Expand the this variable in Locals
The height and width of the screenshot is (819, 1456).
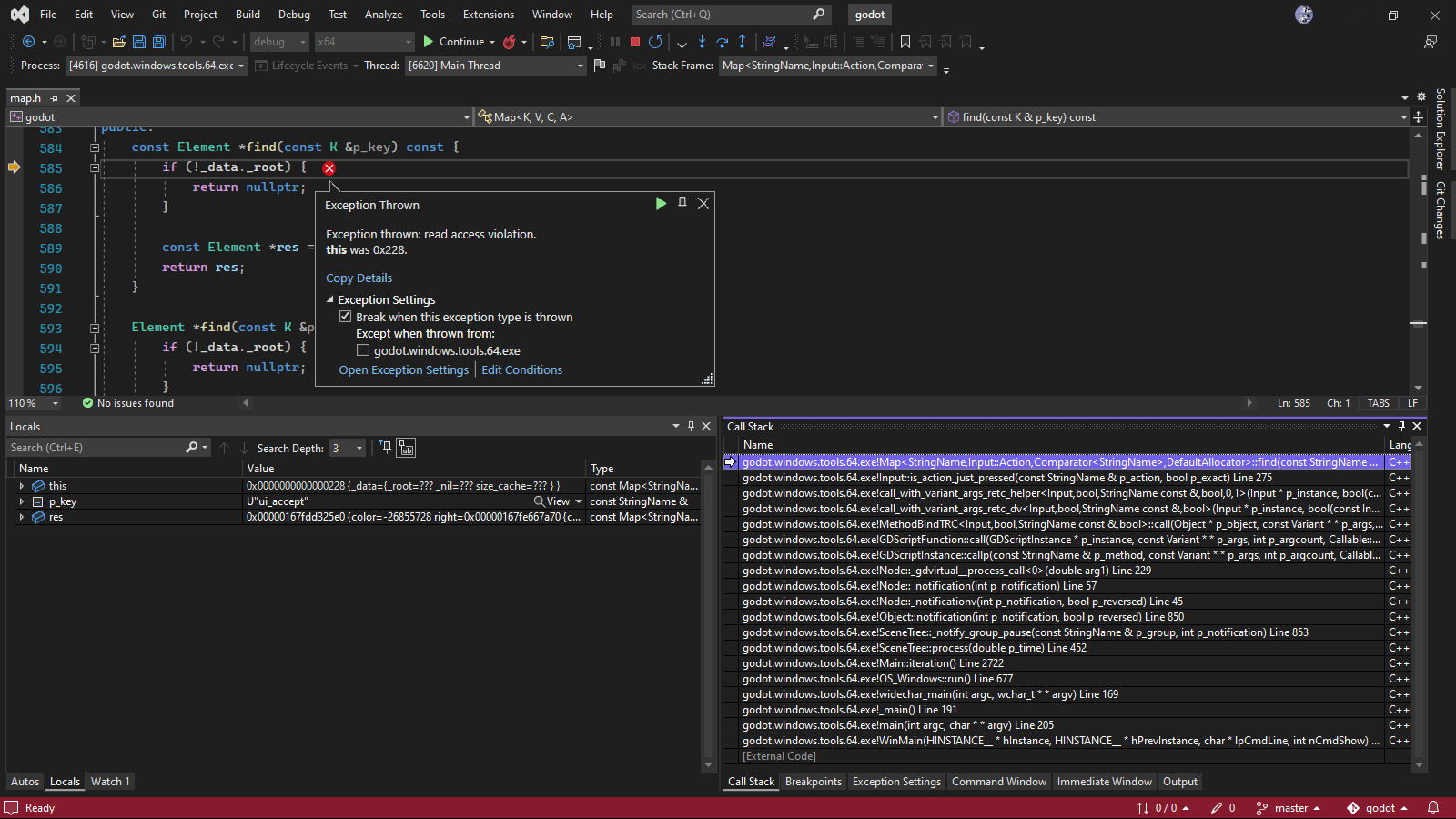(x=22, y=485)
